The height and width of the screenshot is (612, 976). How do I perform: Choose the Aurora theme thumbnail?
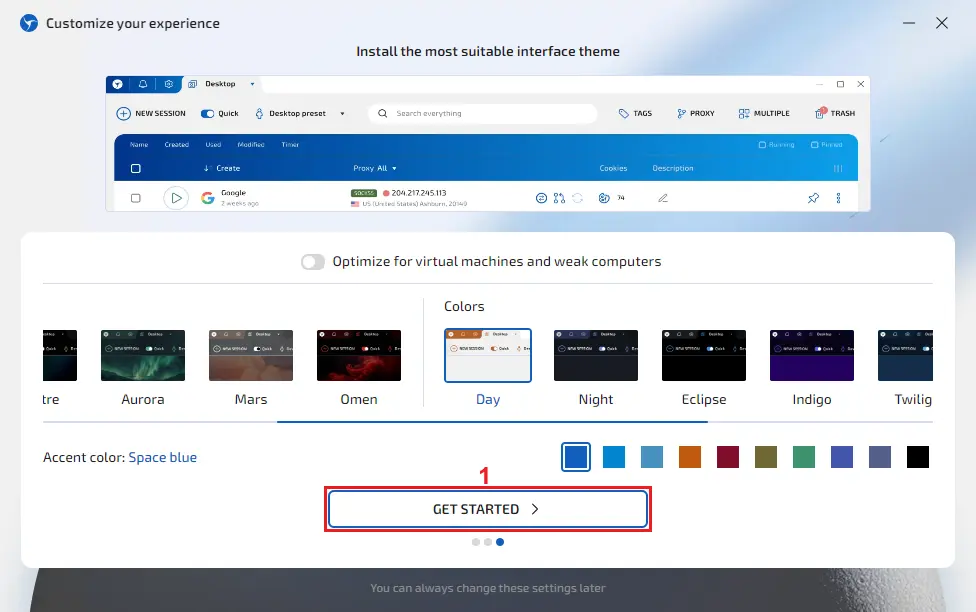(143, 355)
